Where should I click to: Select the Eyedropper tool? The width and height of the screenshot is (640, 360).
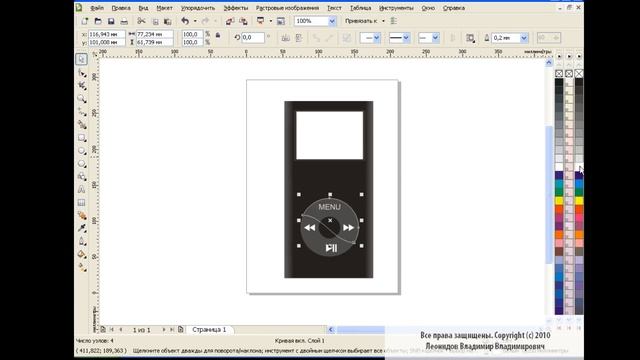pos(82,228)
